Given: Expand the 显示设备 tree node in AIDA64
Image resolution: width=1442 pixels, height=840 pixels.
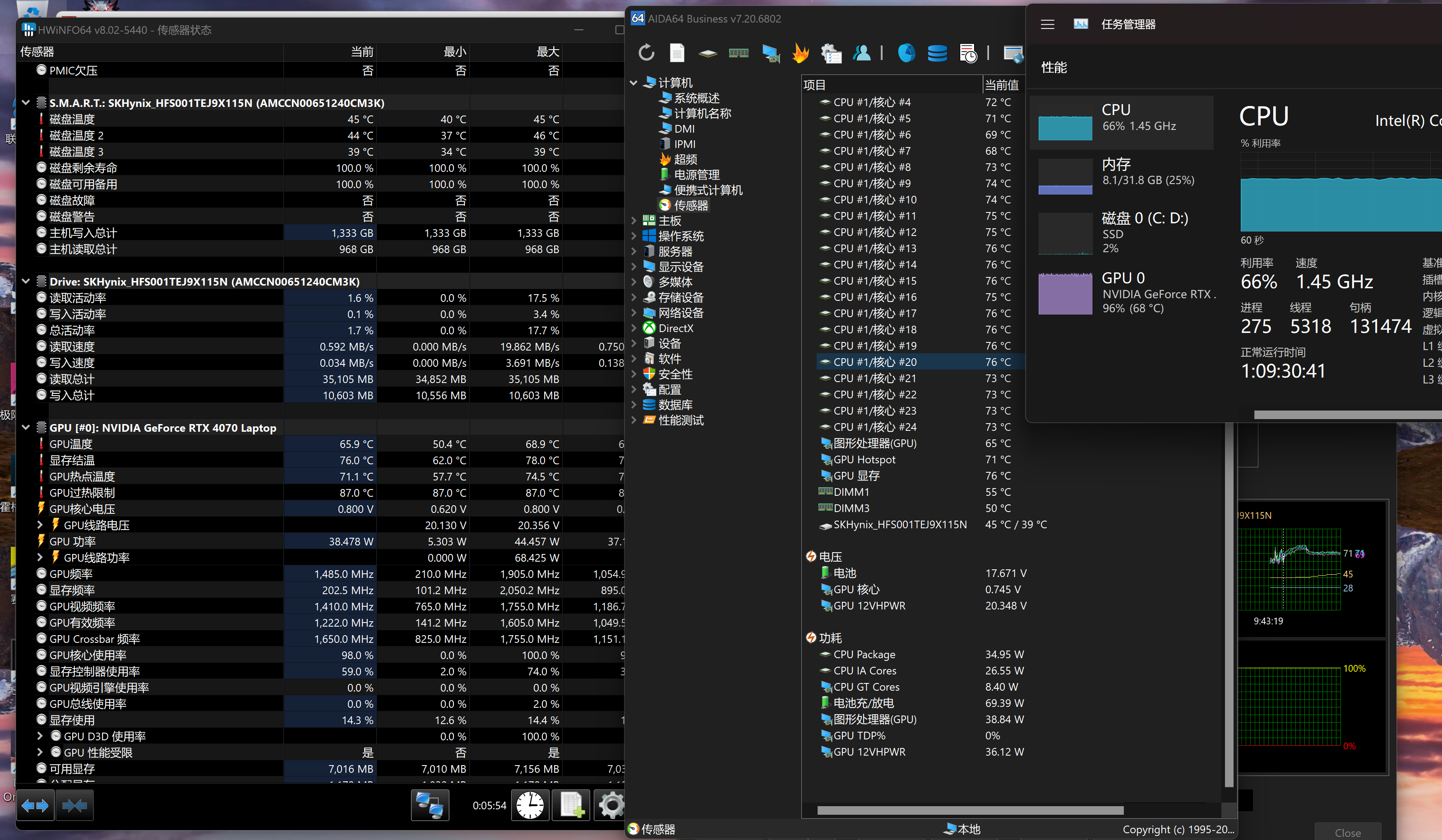Looking at the screenshot, I should (633, 267).
